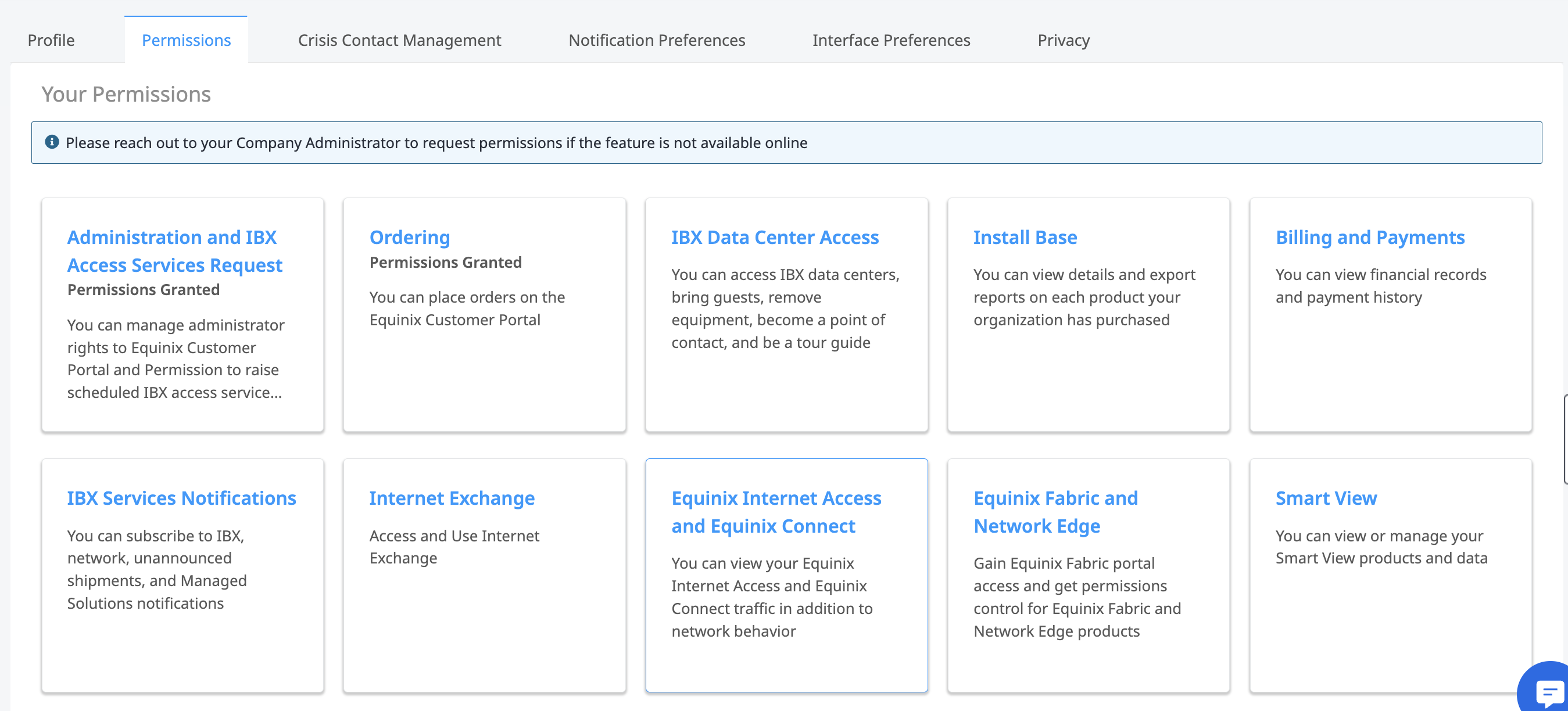The width and height of the screenshot is (1568, 711).
Task: Open the Smart View permission
Action: 1326,498
